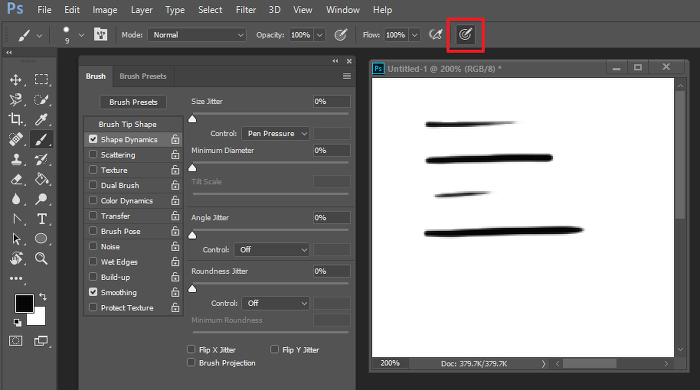Select the Eyedropper tool
Screen dimensions: 700x390
click(x=41, y=119)
